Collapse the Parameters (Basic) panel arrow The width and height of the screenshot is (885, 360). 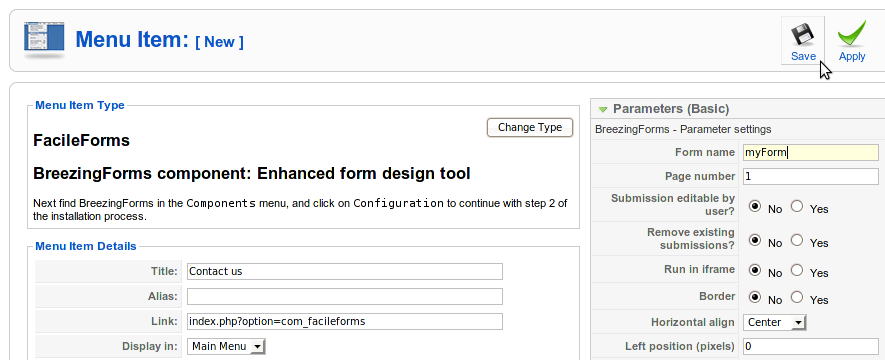click(x=603, y=109)
